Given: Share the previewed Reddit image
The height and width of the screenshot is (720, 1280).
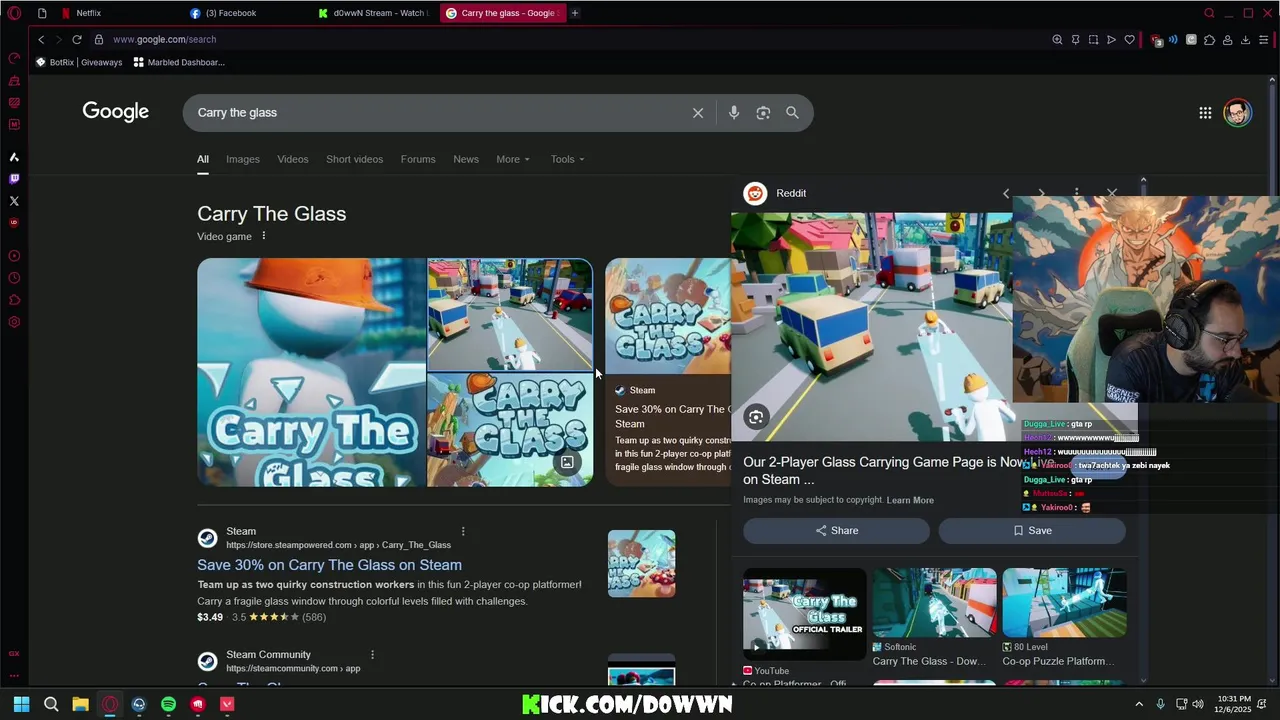Looking at the screenshot, I should click(x=837, y=531).
